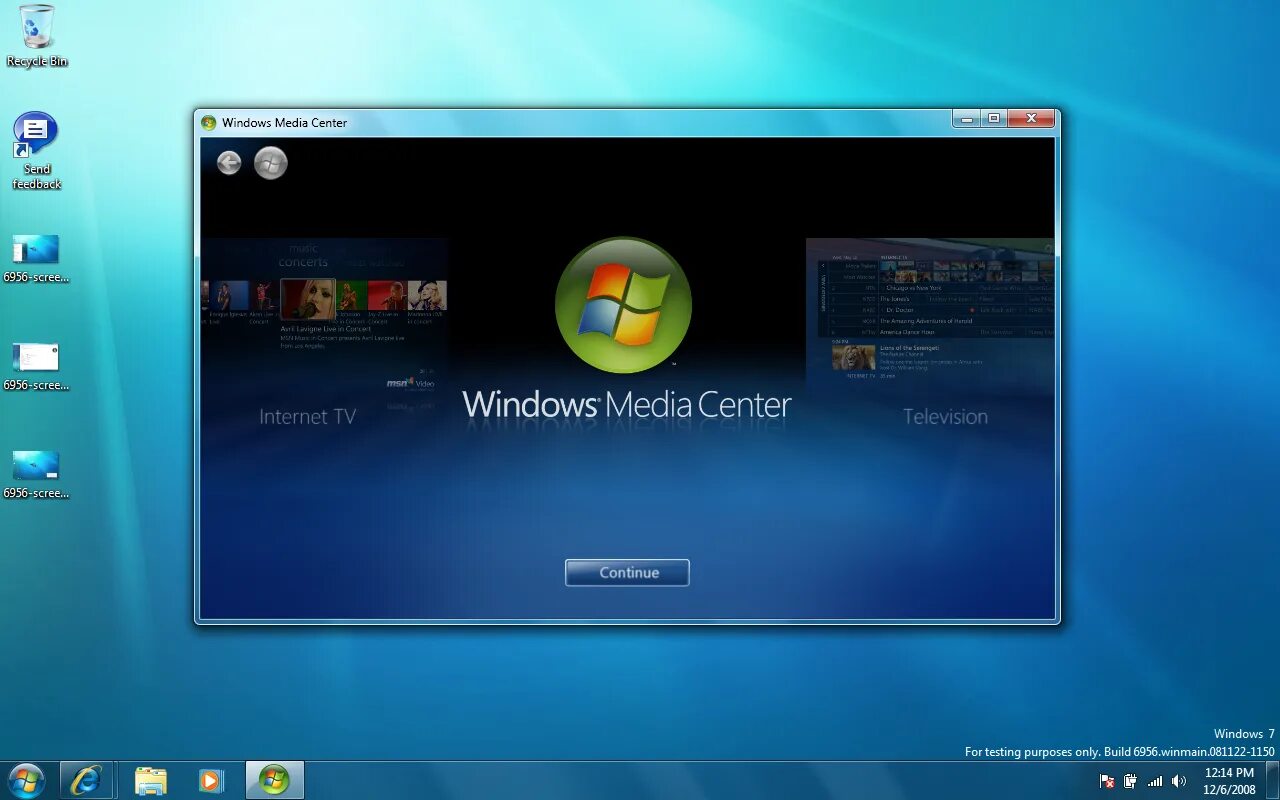The height and width of the screenshot is (800, 1280).
Task: Click the round green-button Media Center home icon
Action: point(271,163)
